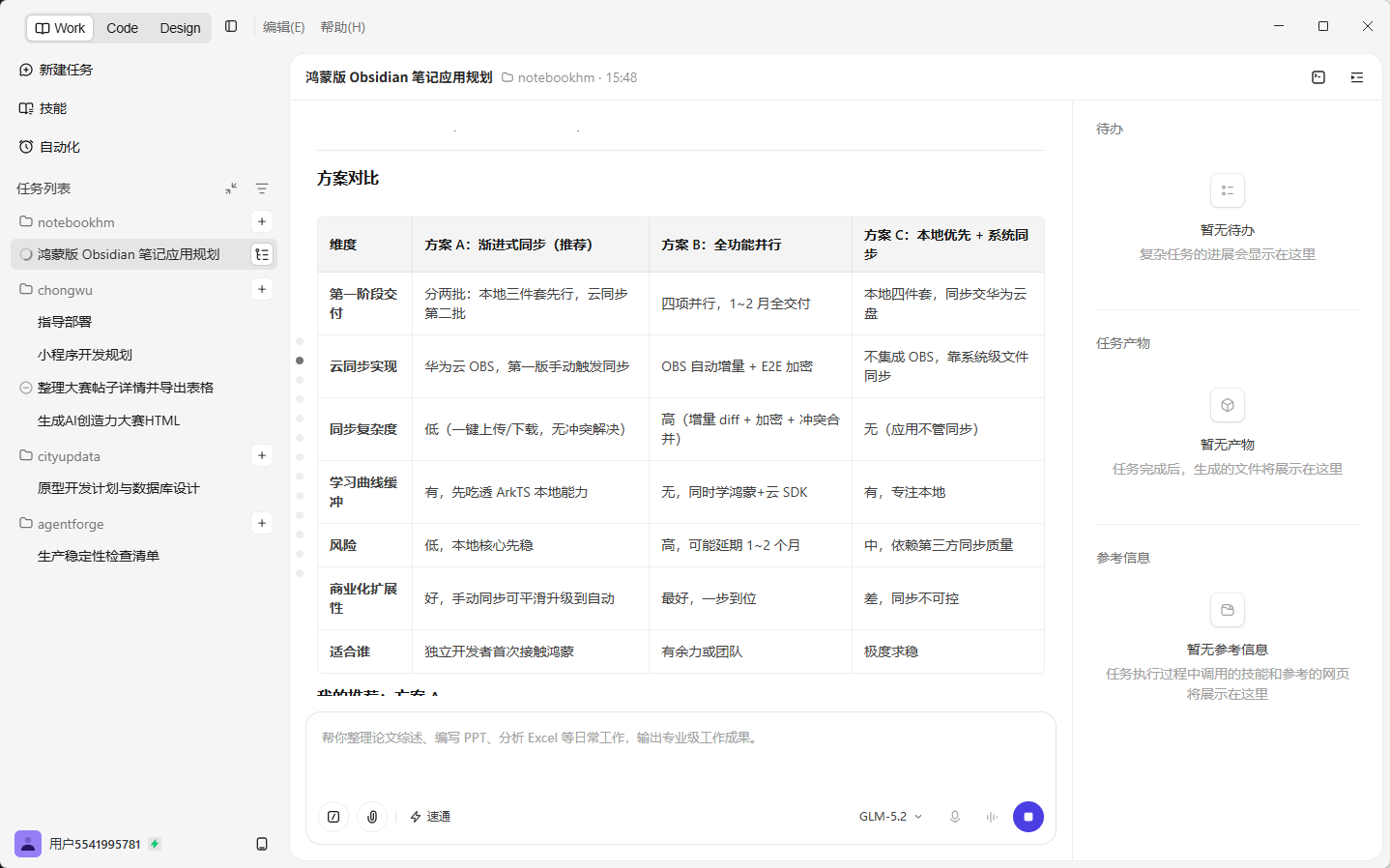Click the audio waveform icon
The image size is (1390, 868).
coord(992,817)
